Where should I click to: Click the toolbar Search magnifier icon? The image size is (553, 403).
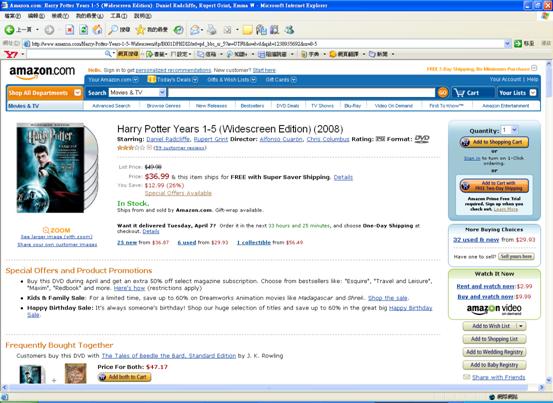[x=113, y=30]
